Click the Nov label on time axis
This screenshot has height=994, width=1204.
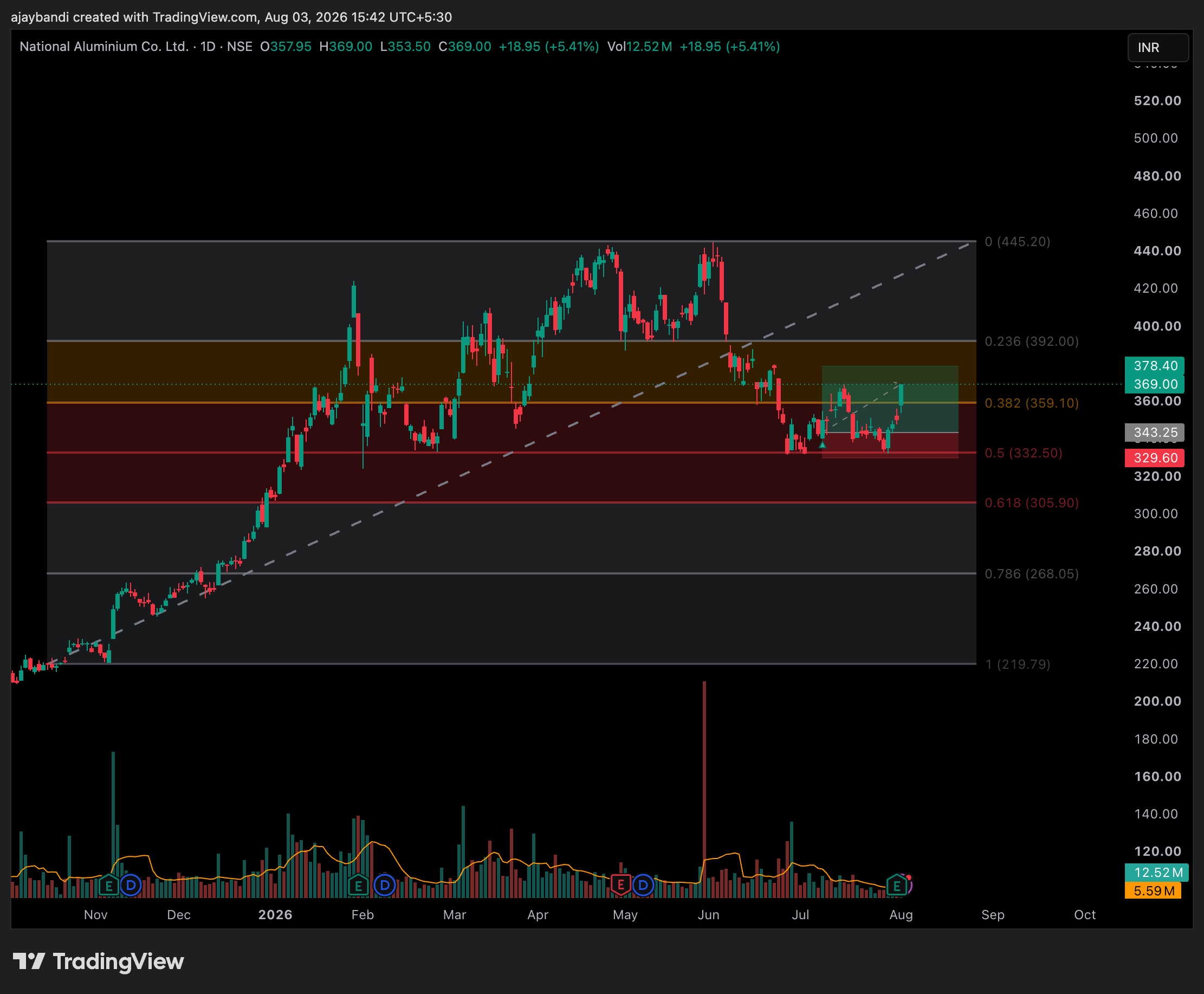point(95,914)
